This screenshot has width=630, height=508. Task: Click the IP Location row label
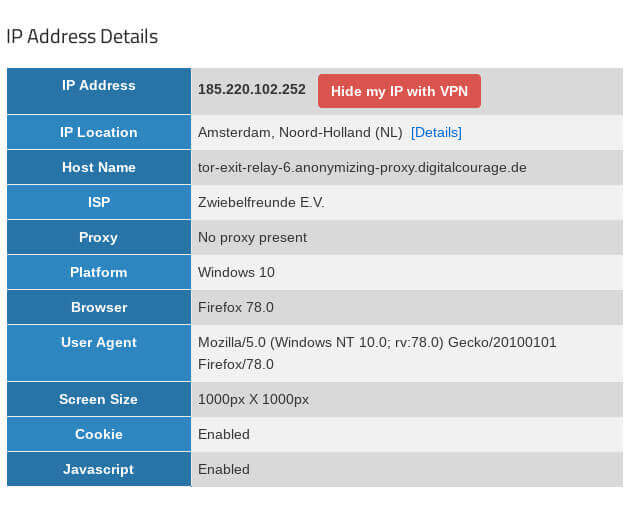tap(99, 132)
